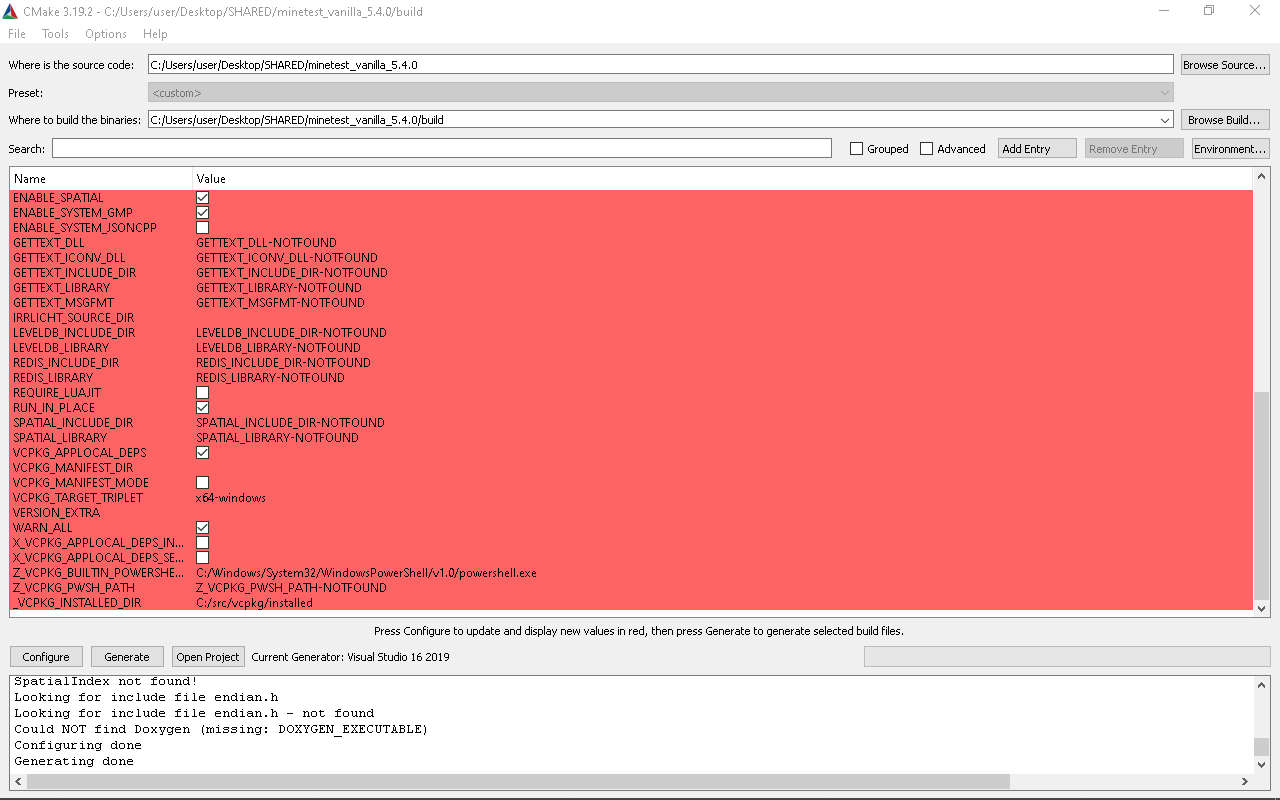Click the entry list scroll-down arrow
Viewport: 1280px width, 800px height.
[x=1261, y=607]
